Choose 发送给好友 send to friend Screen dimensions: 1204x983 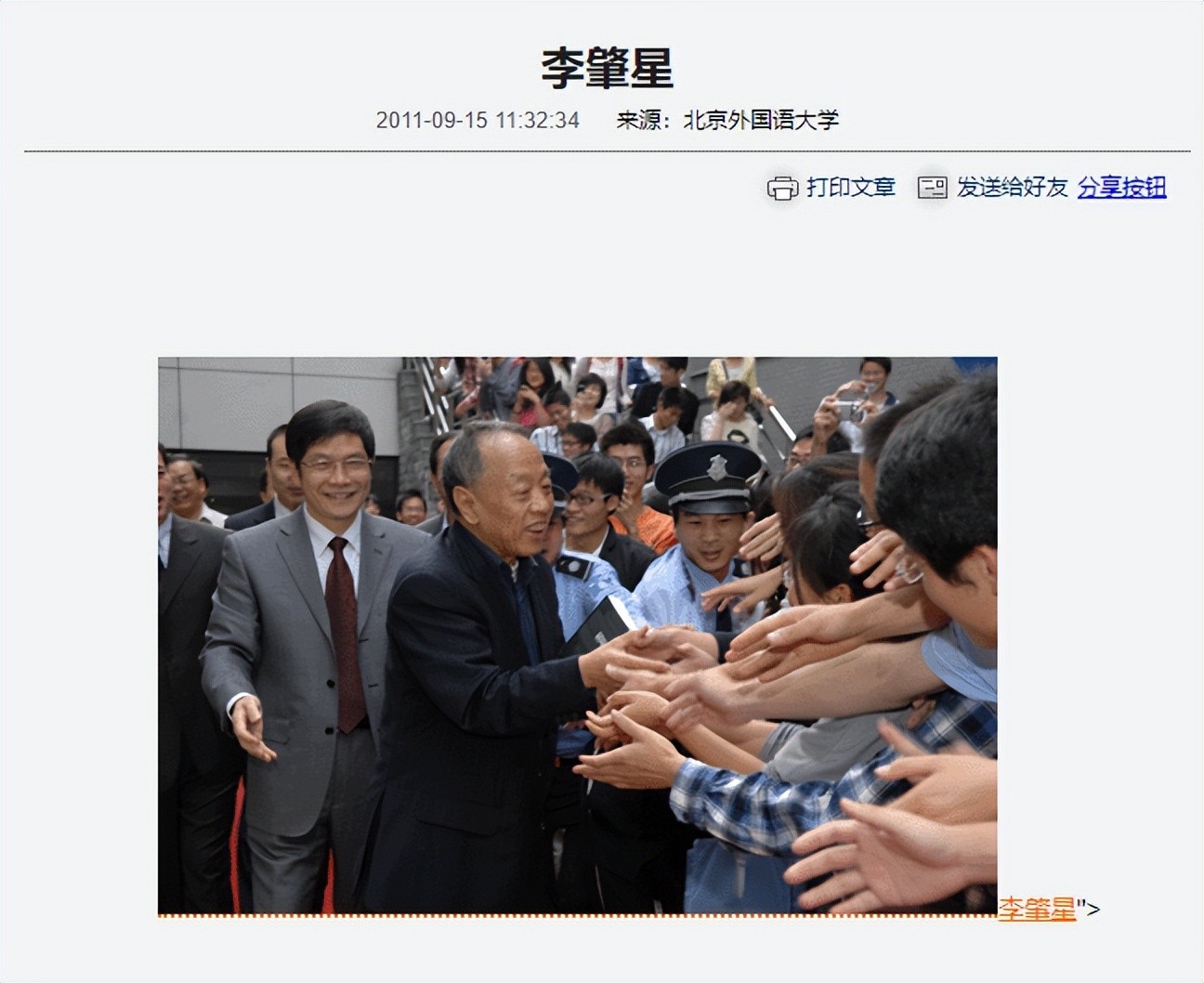(x=1013, y=187)
